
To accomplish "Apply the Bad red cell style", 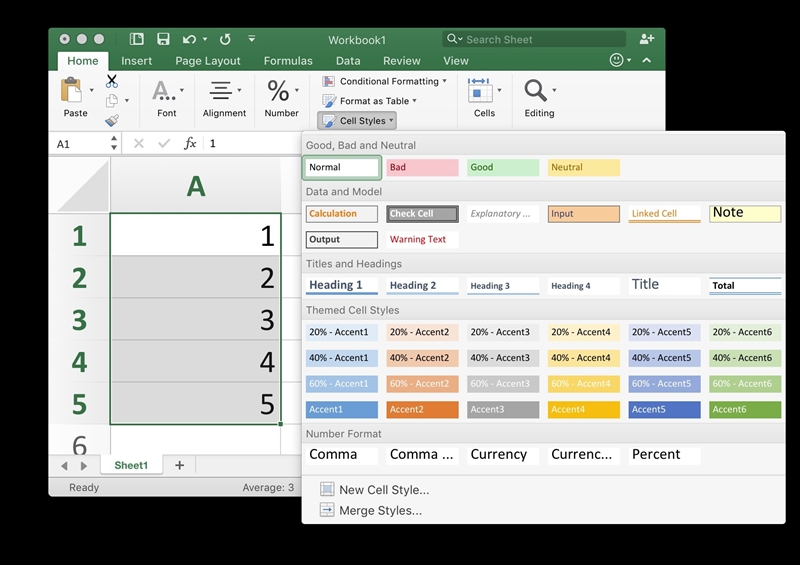I will coord(422,167).
